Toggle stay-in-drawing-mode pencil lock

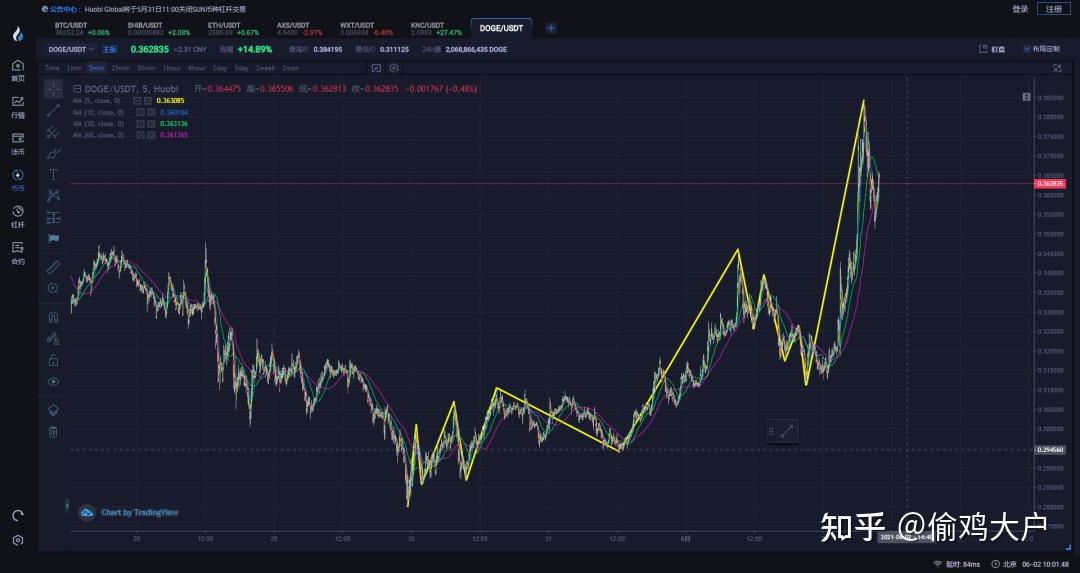[x=53, y=339]
